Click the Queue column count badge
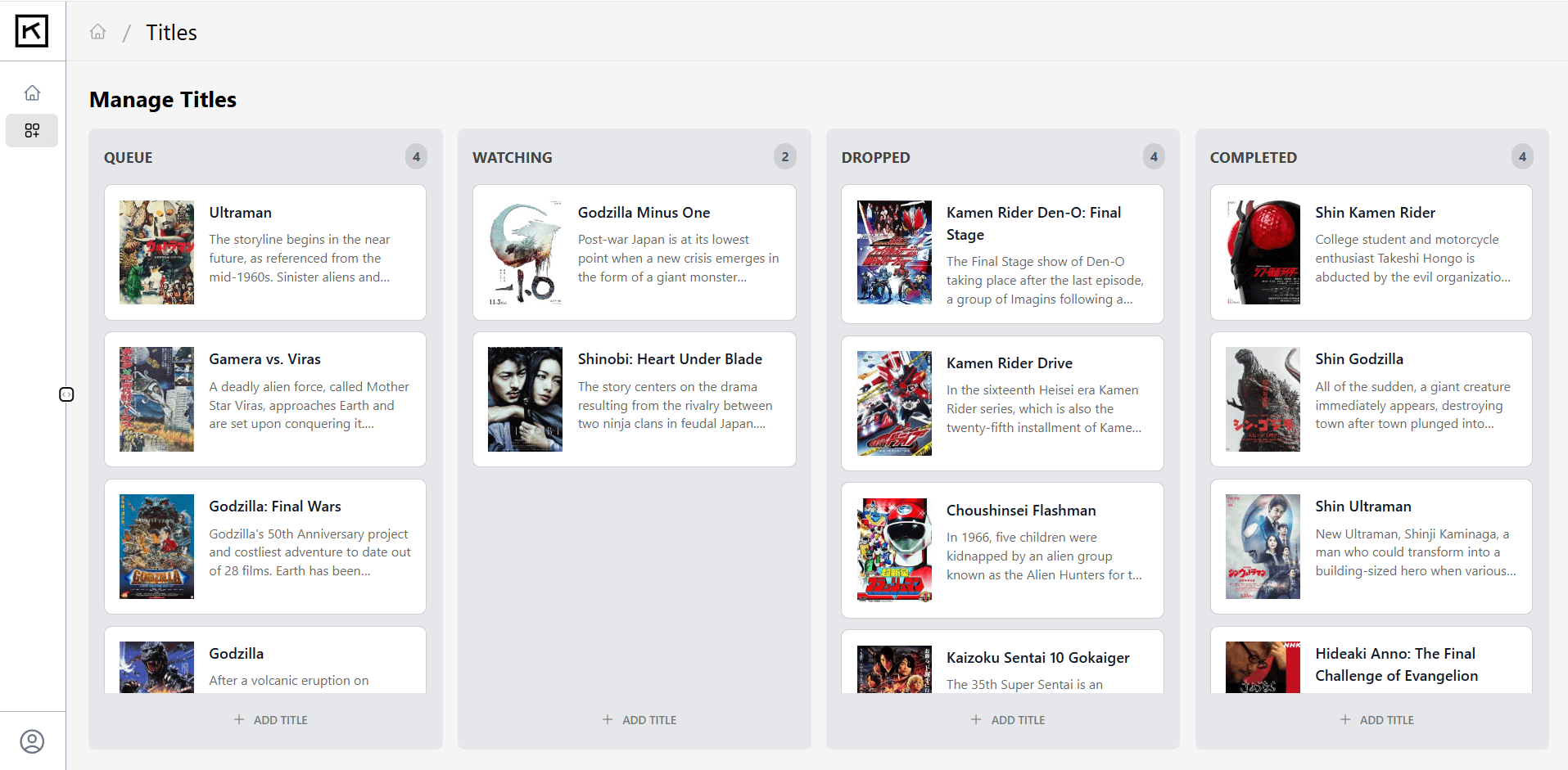Image resolution: width=1568 pixels, height=770 pixels. [x=416, y=156]
